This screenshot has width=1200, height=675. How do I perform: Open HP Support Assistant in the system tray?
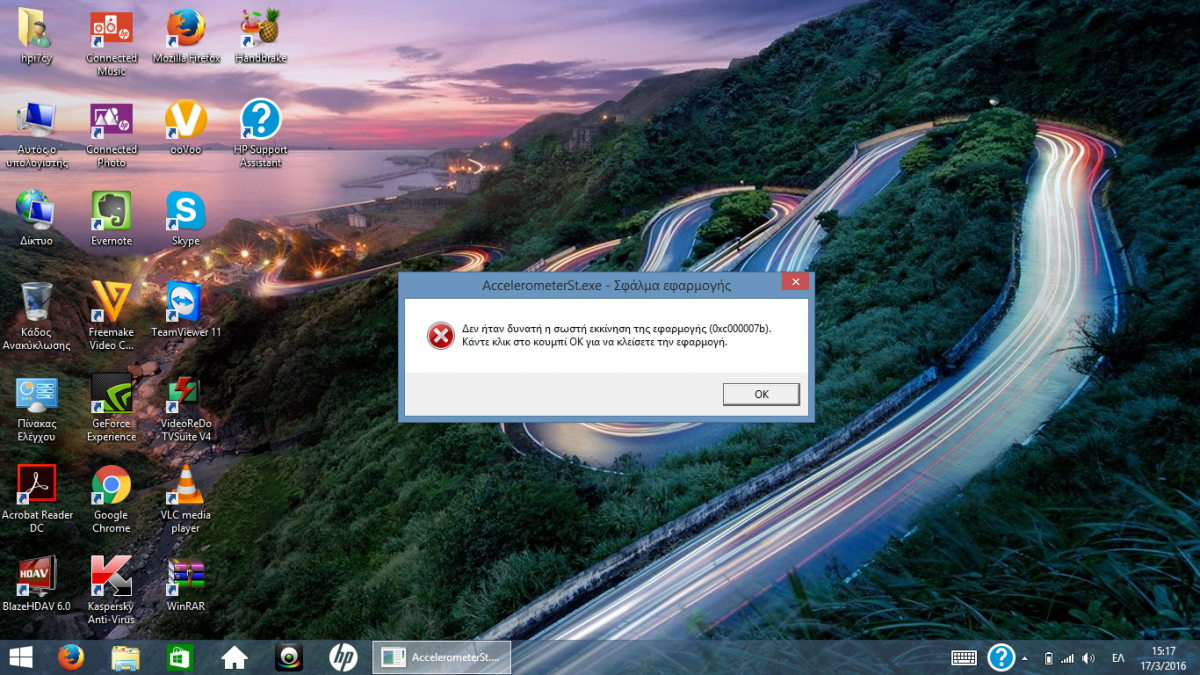(1001, 657)
